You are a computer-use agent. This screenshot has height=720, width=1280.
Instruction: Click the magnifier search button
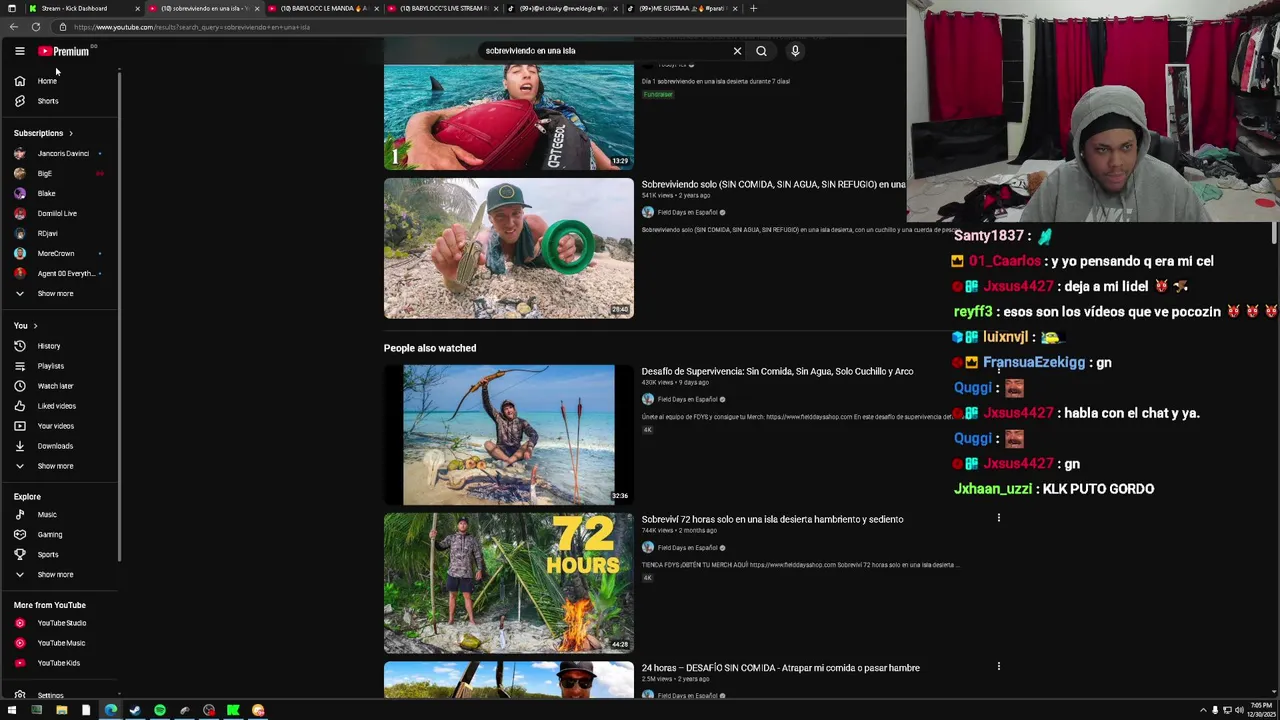[x=761, y=51]
